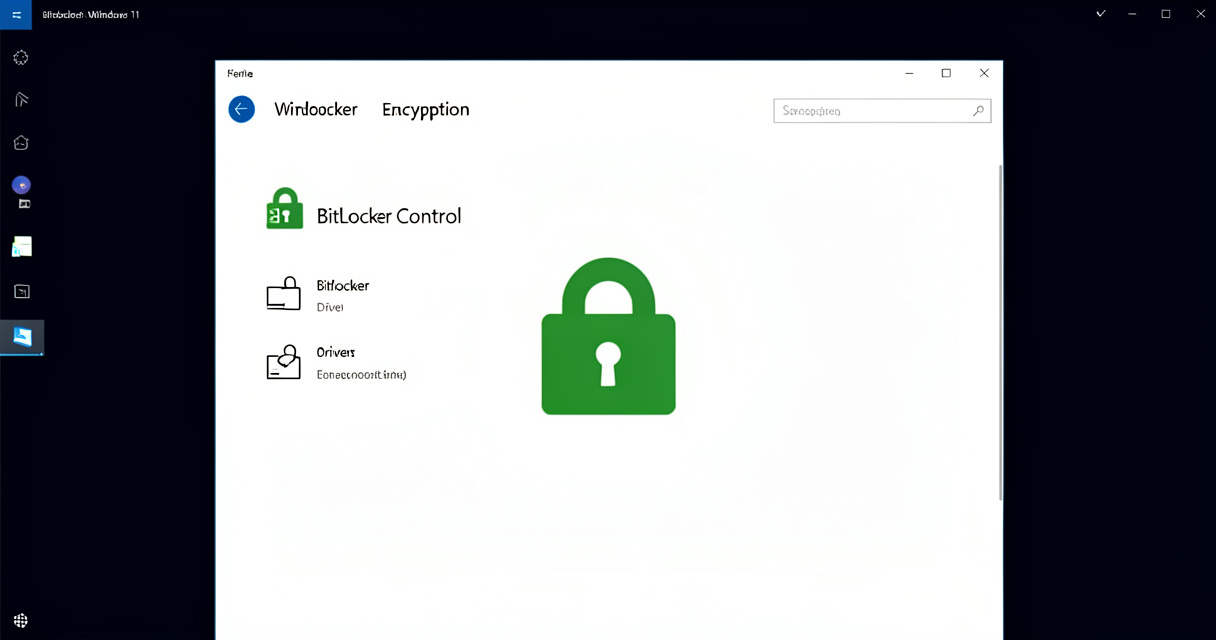Maximize the inner BitLocker window

946,73
